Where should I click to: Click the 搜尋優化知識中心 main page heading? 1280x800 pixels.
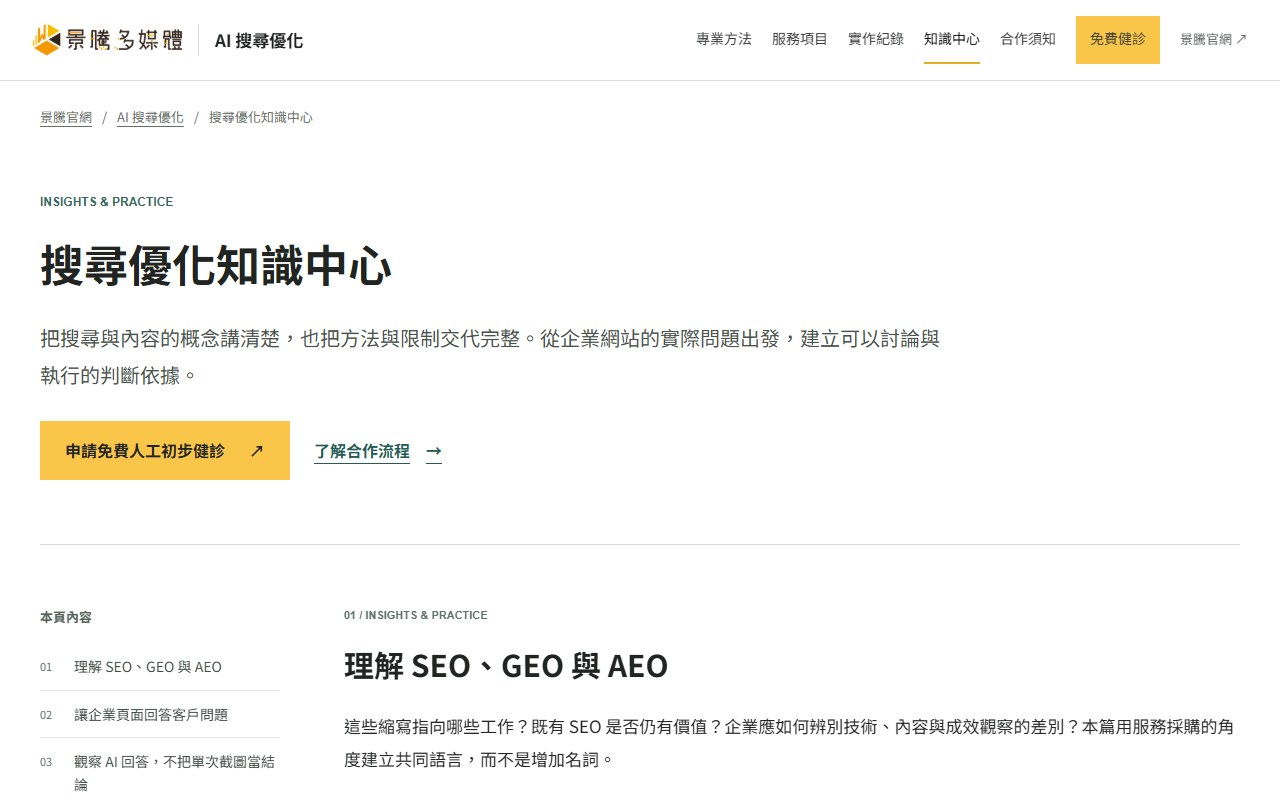[x=216, y=267]
